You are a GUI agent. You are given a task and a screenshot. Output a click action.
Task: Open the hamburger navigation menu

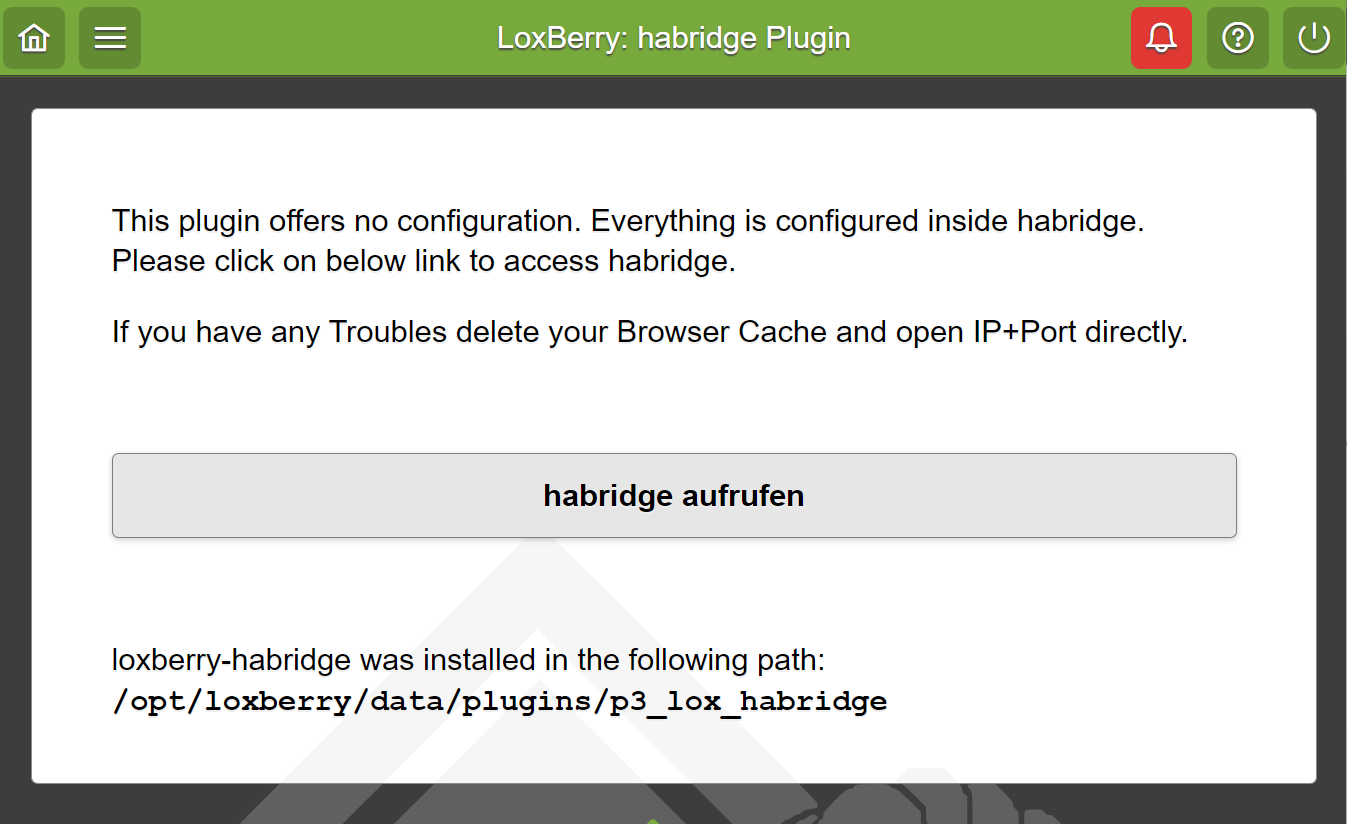click(110, 38)
